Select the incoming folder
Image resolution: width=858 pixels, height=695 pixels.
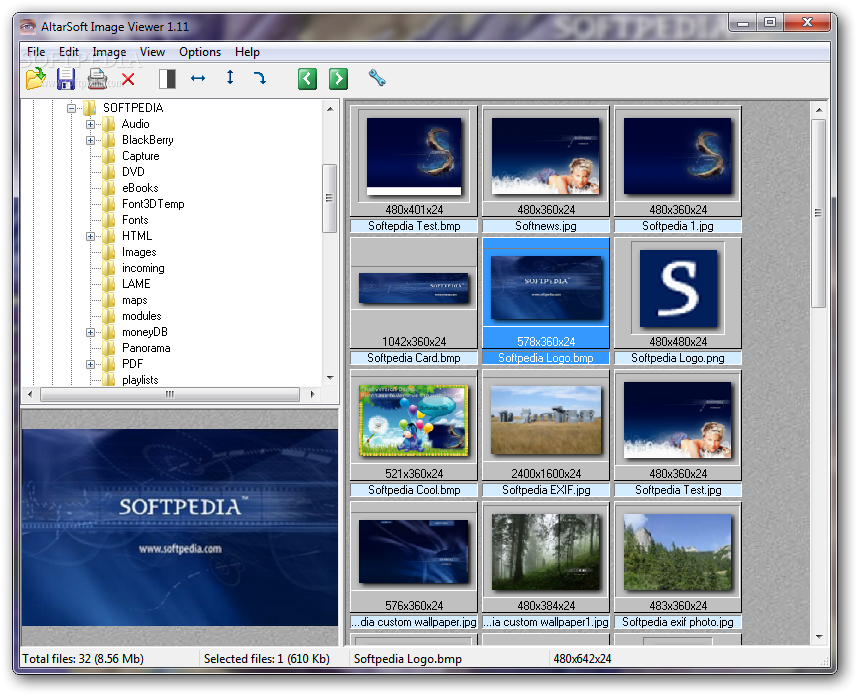pyautogui.click(x=143, y=268)
